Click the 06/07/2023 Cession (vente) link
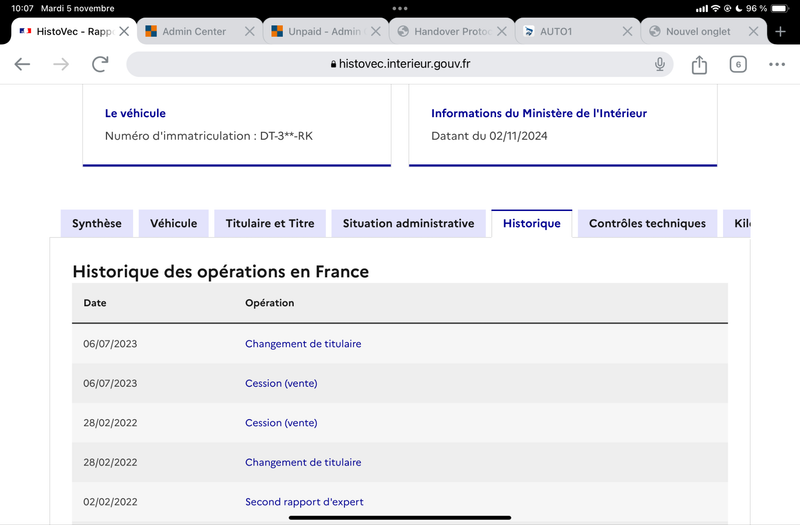 281,383
